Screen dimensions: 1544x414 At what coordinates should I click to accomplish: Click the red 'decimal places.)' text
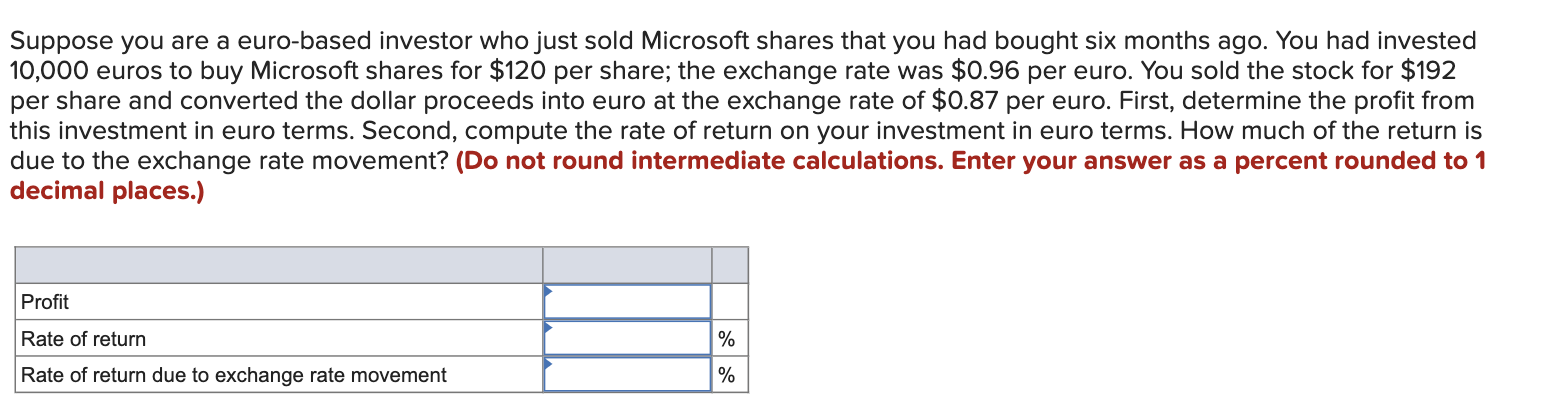[x=106, y=192]
